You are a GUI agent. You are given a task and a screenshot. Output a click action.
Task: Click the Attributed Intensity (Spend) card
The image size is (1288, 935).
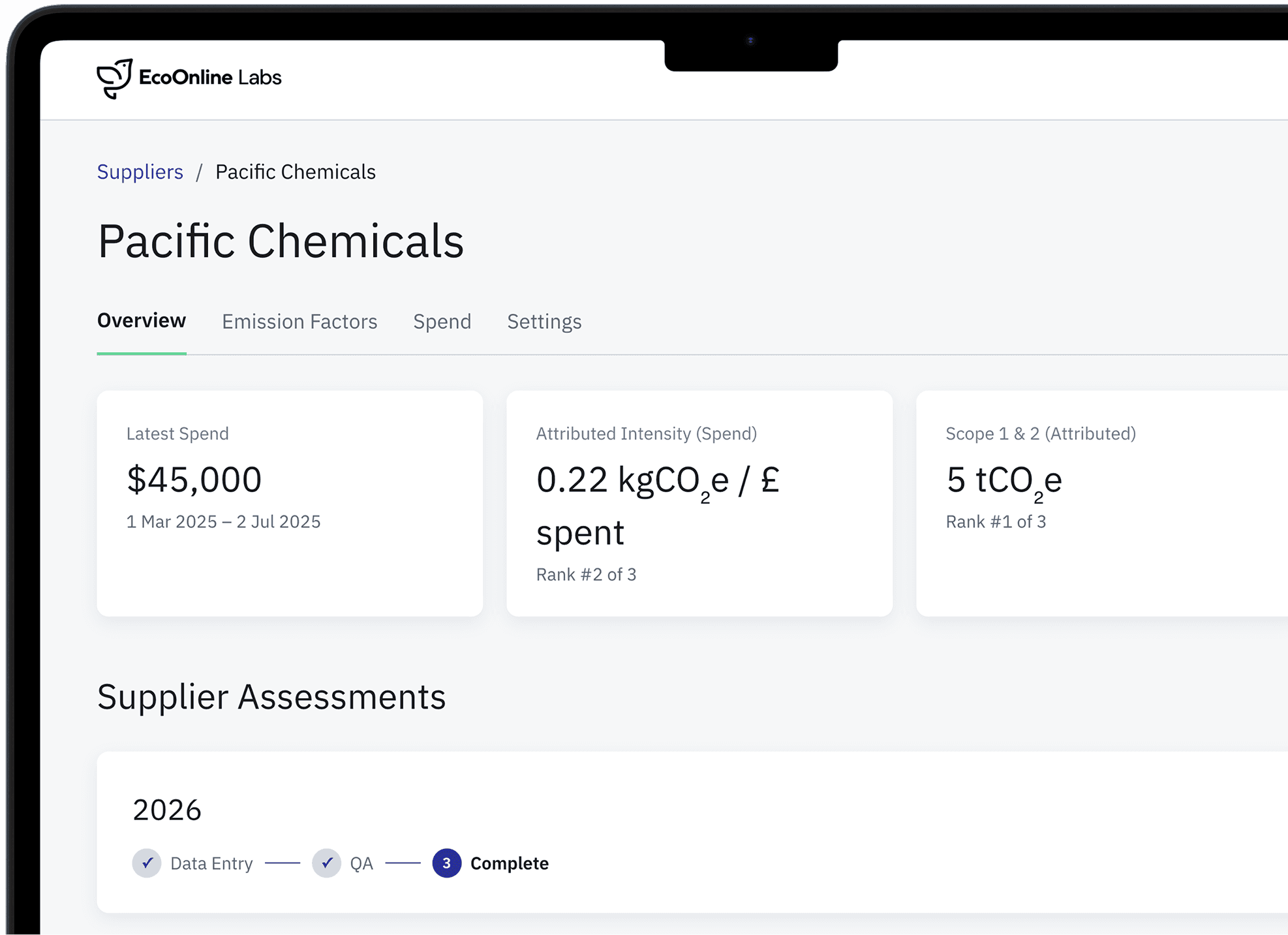[x=699, y=503]
